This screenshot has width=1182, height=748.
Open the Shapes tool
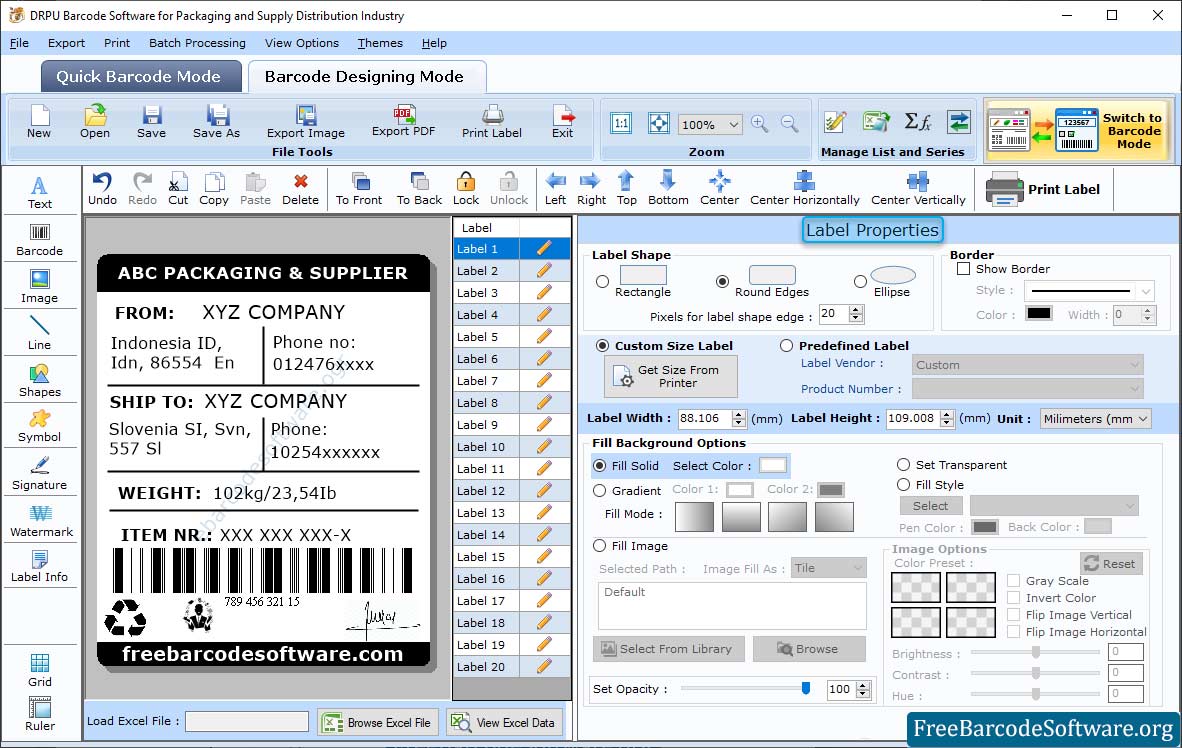(39, 381)
